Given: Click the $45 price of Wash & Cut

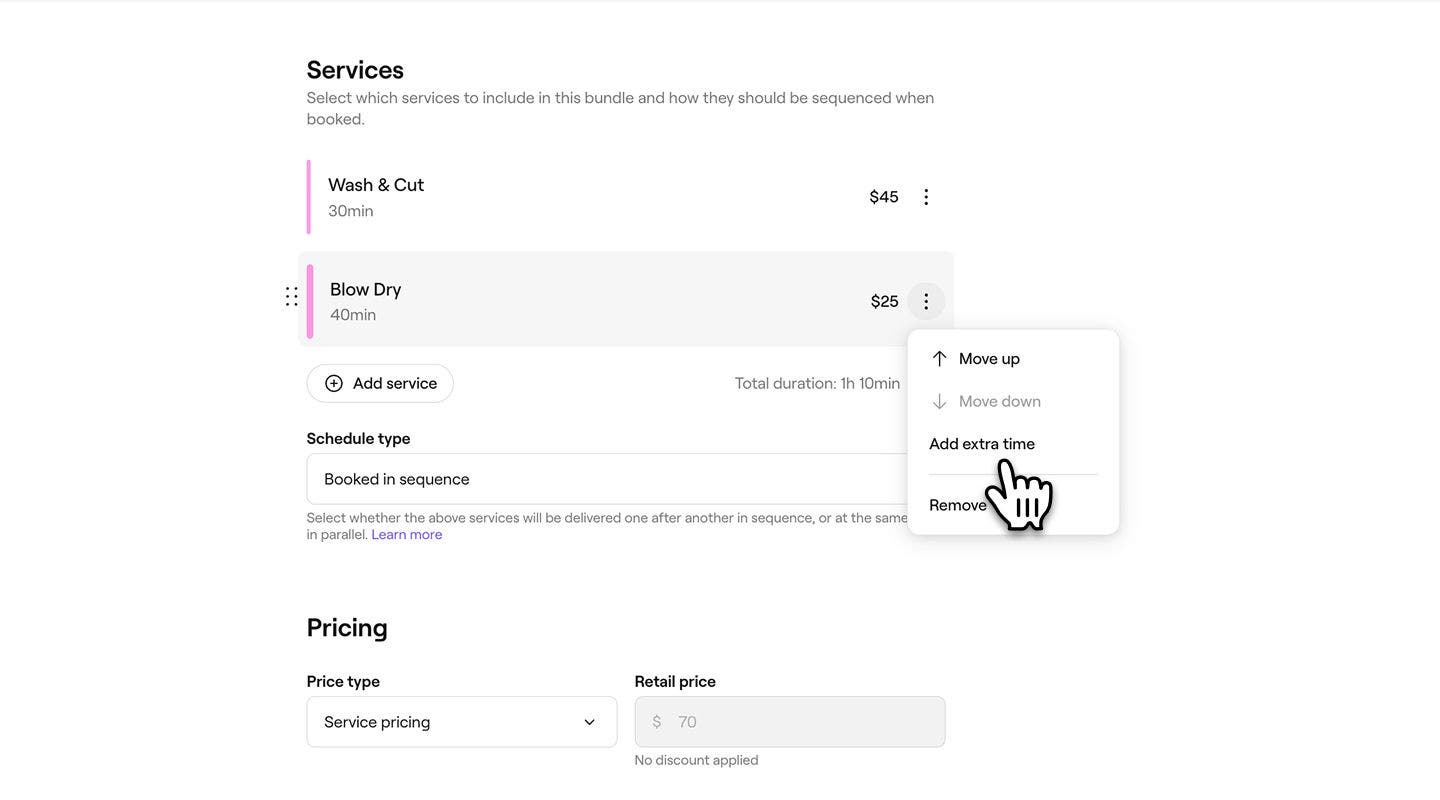Looking at the screenshot, I should coord(884,197).
